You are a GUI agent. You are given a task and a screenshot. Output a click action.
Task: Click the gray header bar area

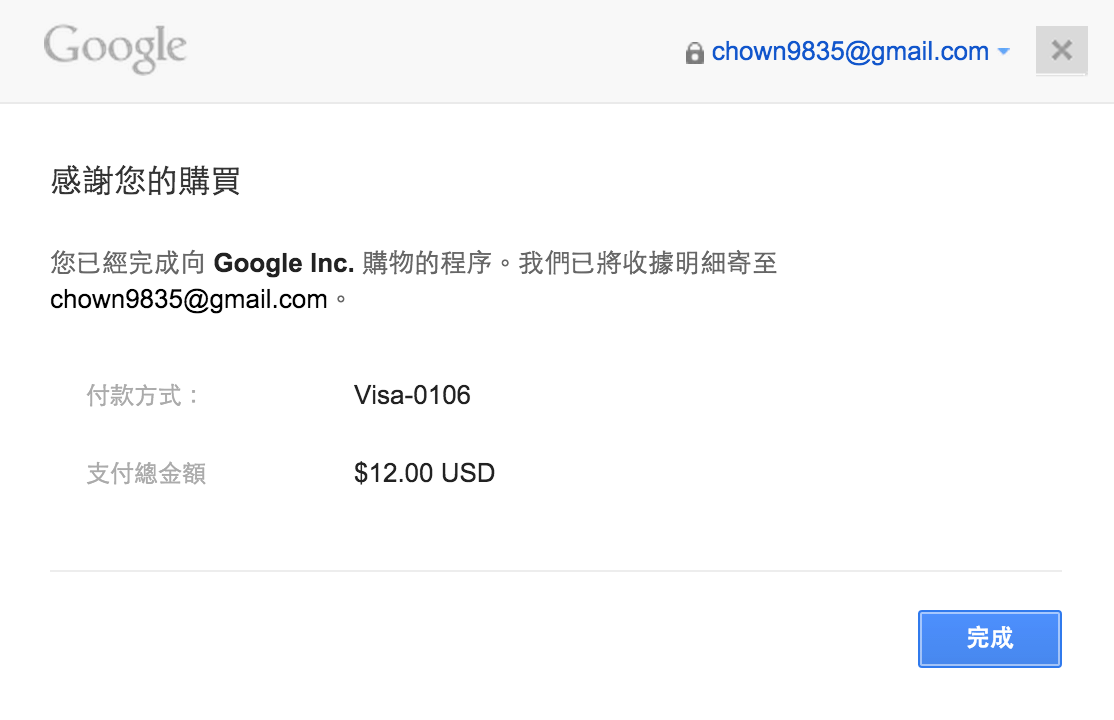pos(426,51)
